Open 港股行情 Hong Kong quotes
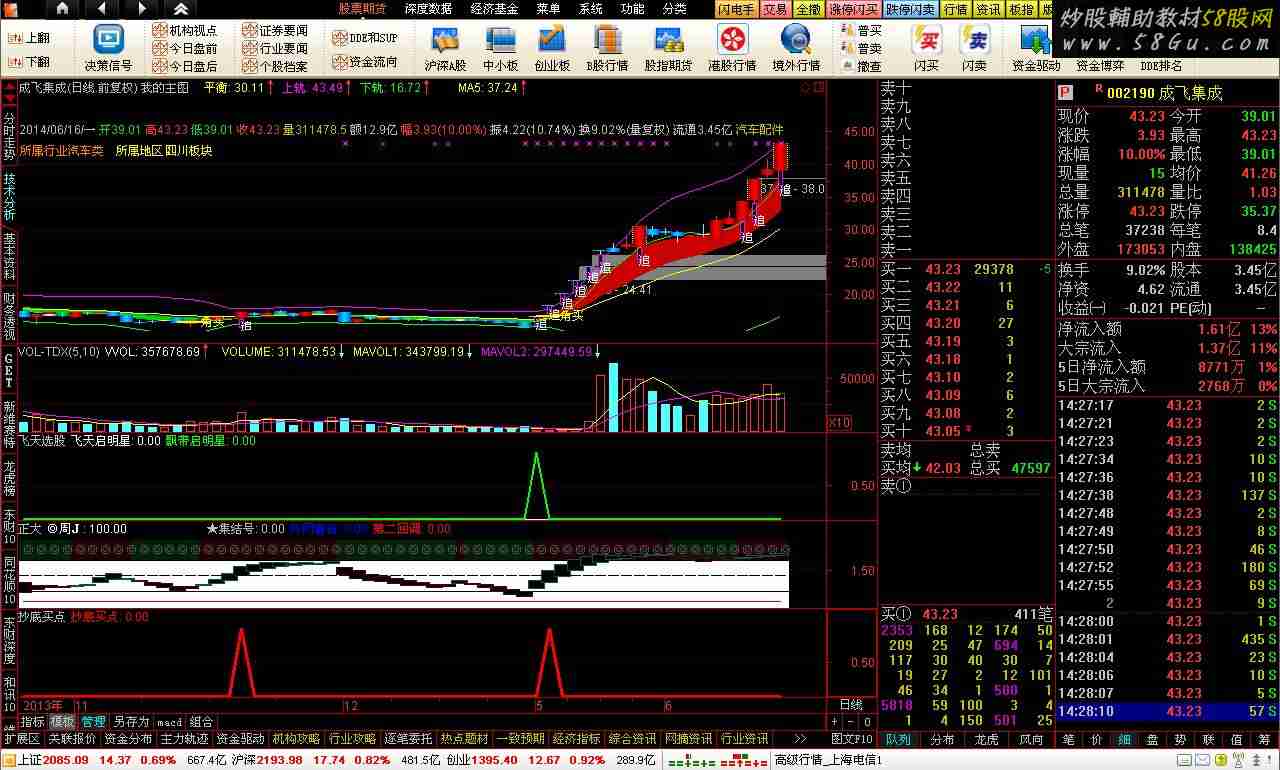Screen dimensions: 1280x770 (x=732, y=49)
